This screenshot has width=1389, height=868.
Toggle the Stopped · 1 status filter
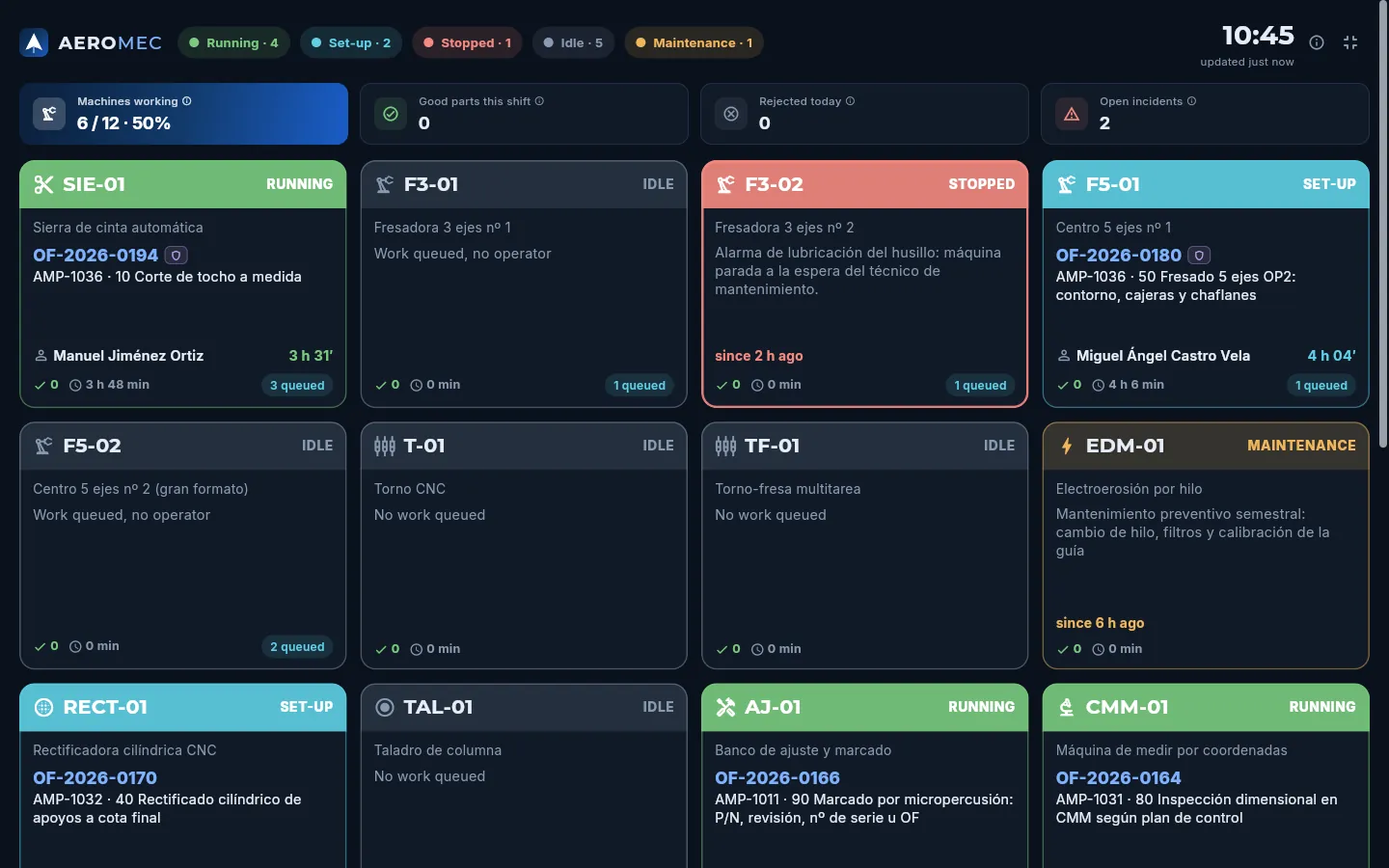pos(467,42)
